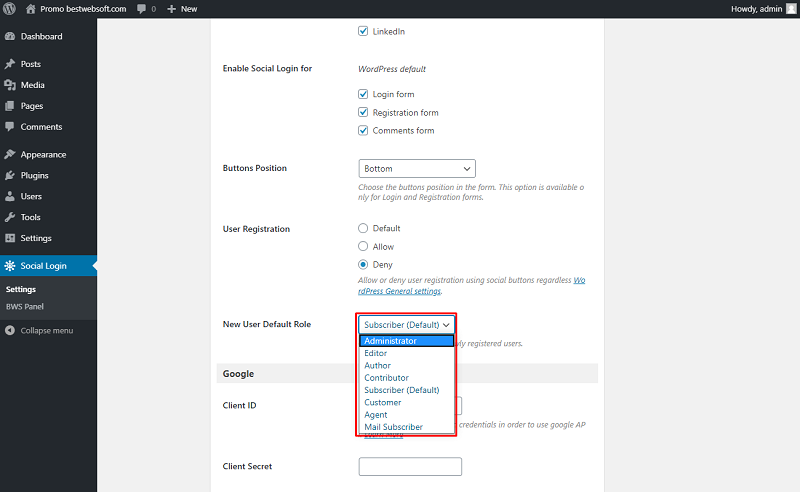The height and width of the screenshot is (492, 800).
Task: Select the Allow user registration radio
Action: tap(363, 247)
